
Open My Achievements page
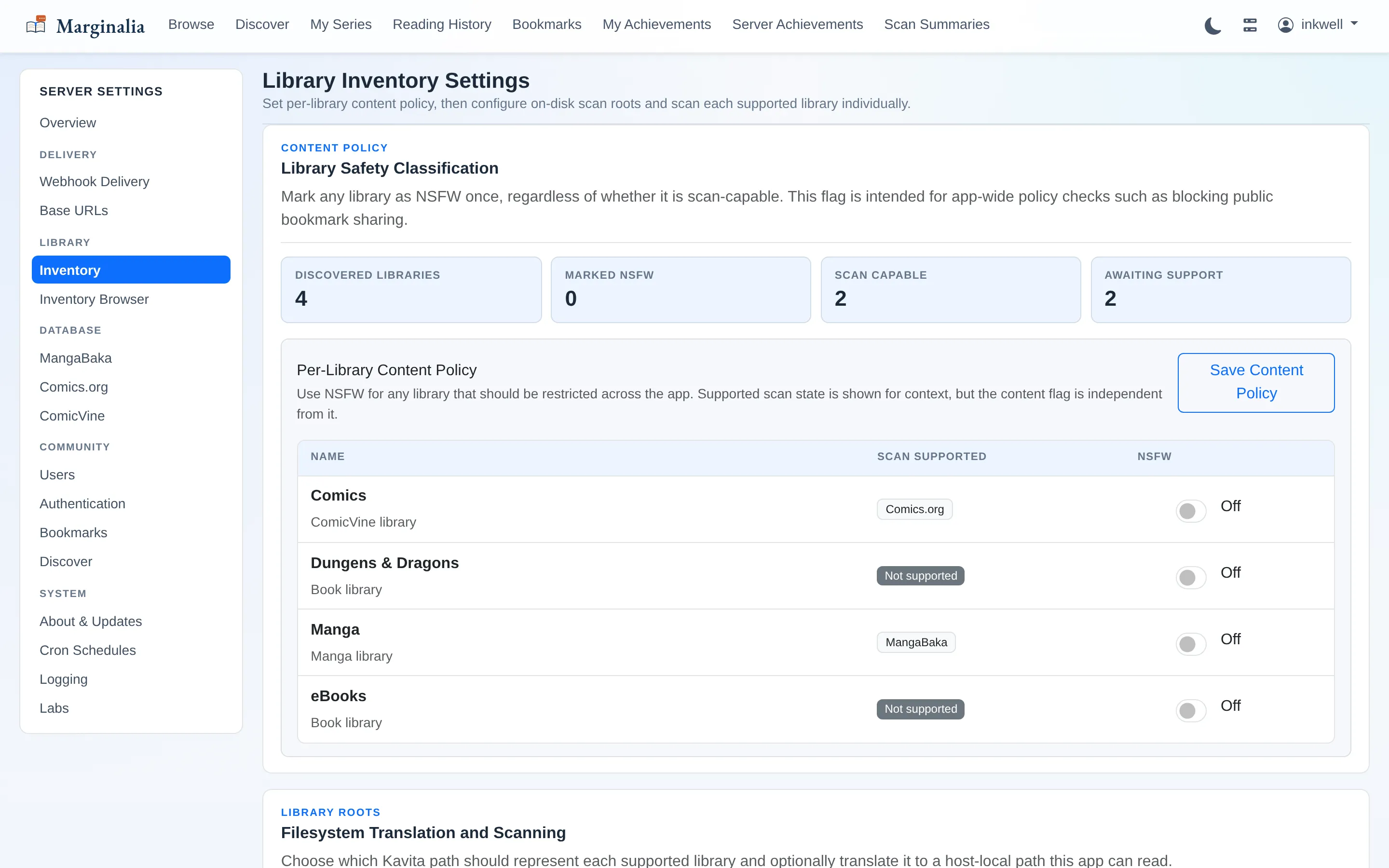tap(656, 24)
